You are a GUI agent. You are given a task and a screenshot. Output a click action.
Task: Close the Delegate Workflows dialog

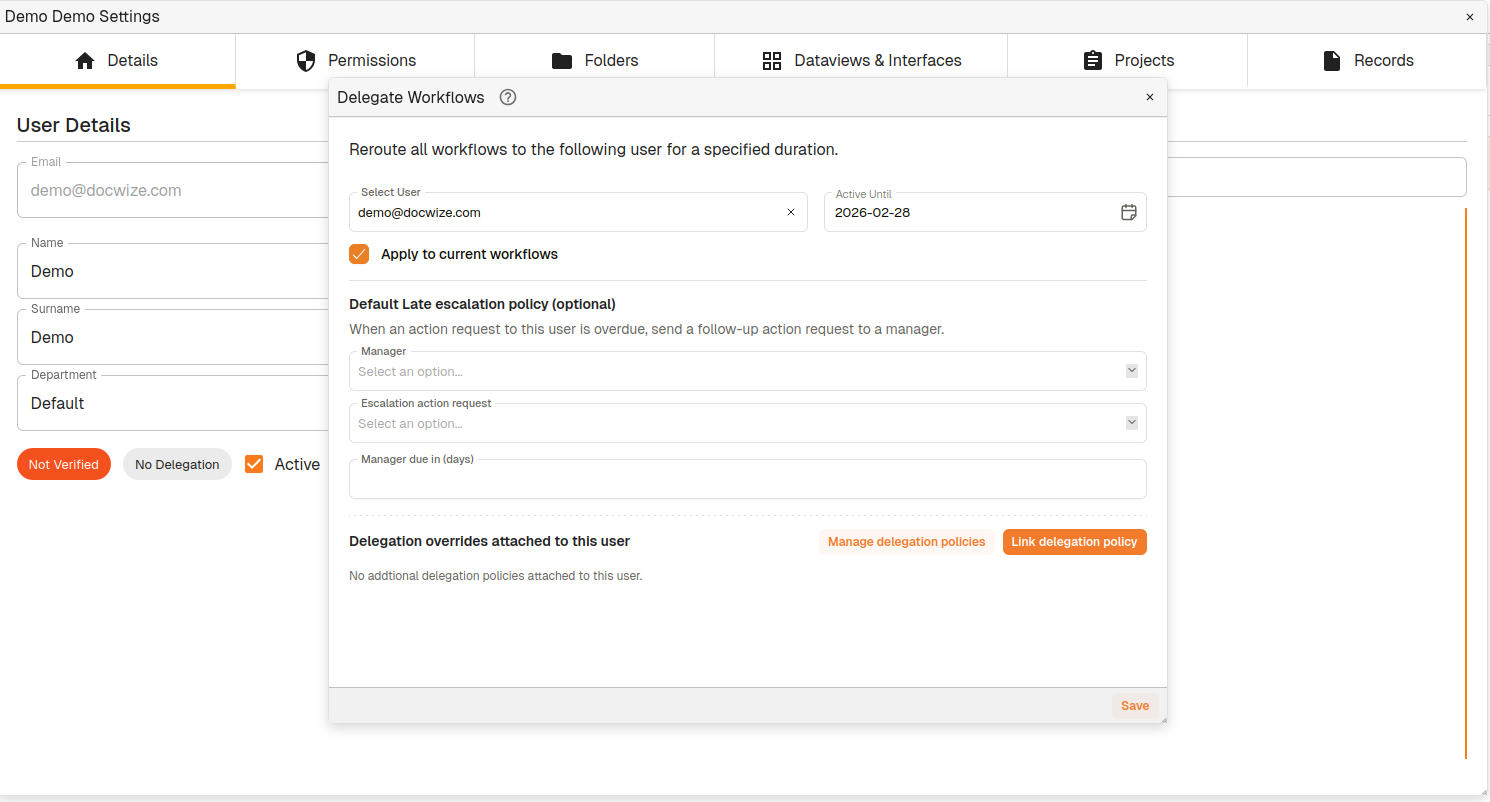click(1149, 97)
